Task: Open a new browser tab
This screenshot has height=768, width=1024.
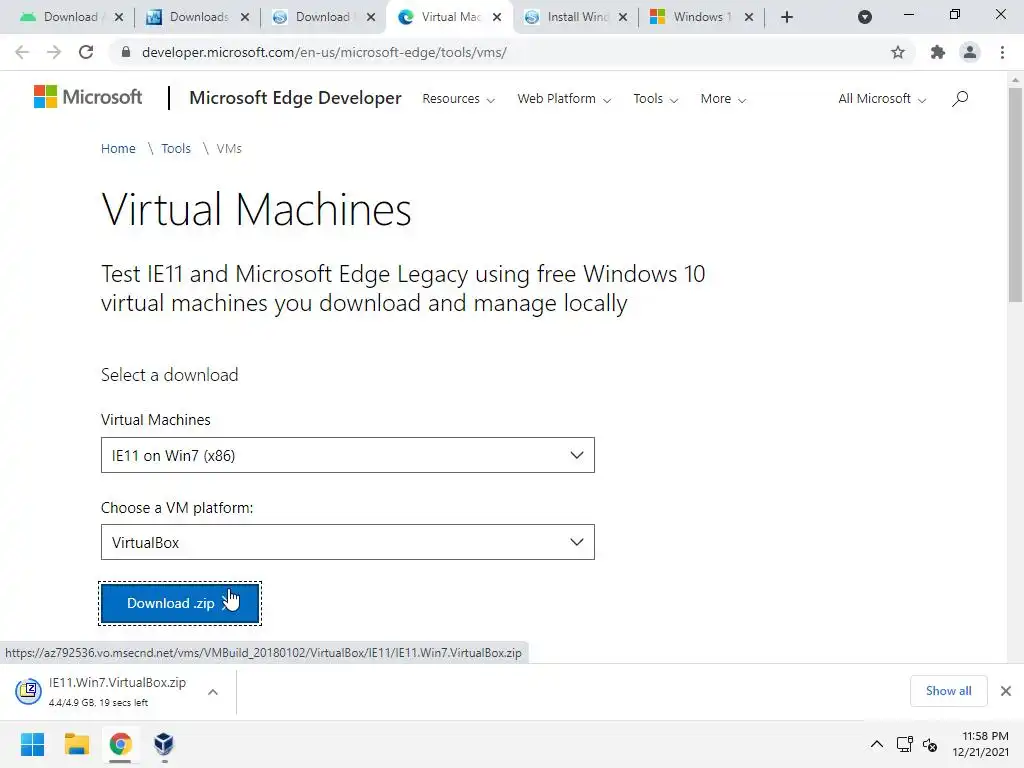Action: tap(787, 17)
